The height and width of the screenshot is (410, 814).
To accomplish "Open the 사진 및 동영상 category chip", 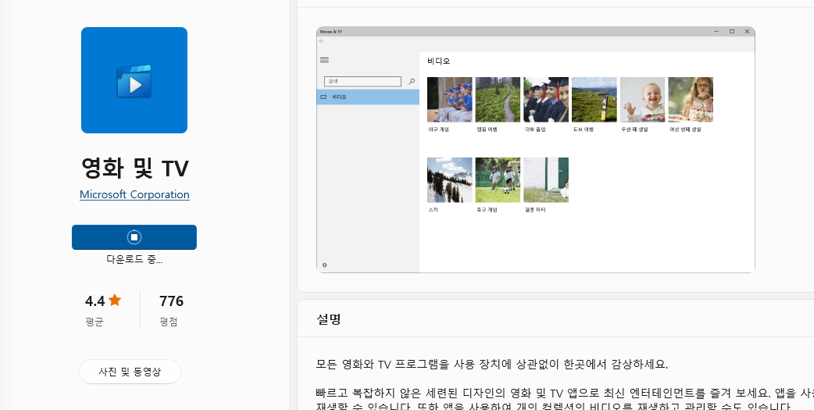I will click(x=130, y=372).
